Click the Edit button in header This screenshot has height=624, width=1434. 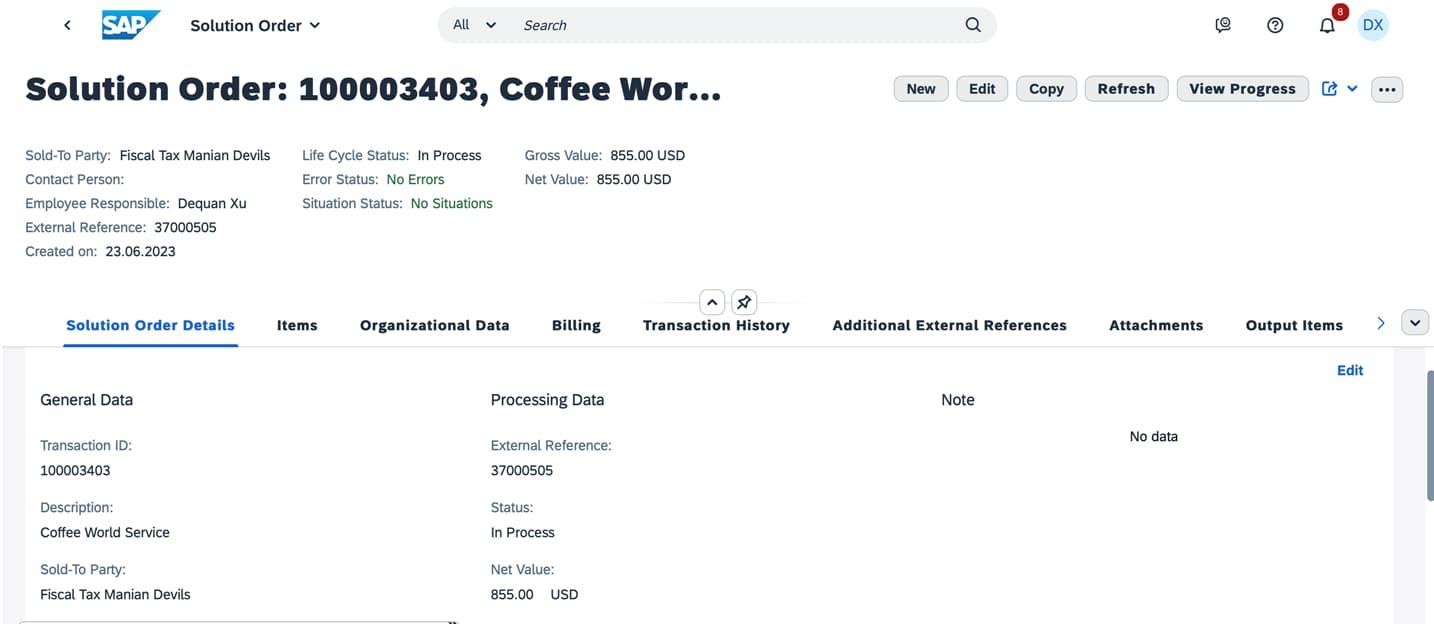pos(982,89)
